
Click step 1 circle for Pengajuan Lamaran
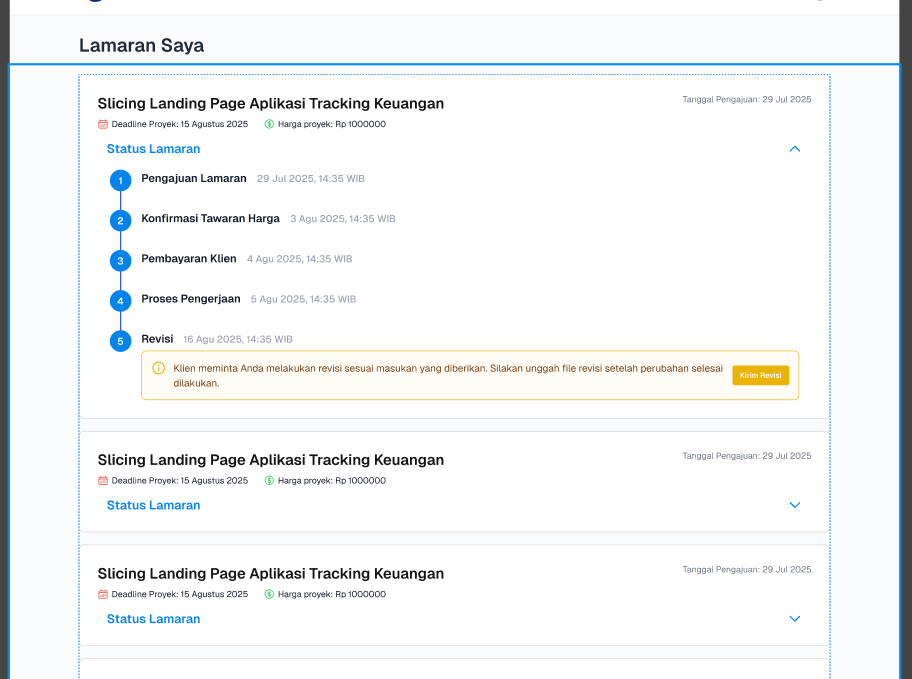coord(120,181)
